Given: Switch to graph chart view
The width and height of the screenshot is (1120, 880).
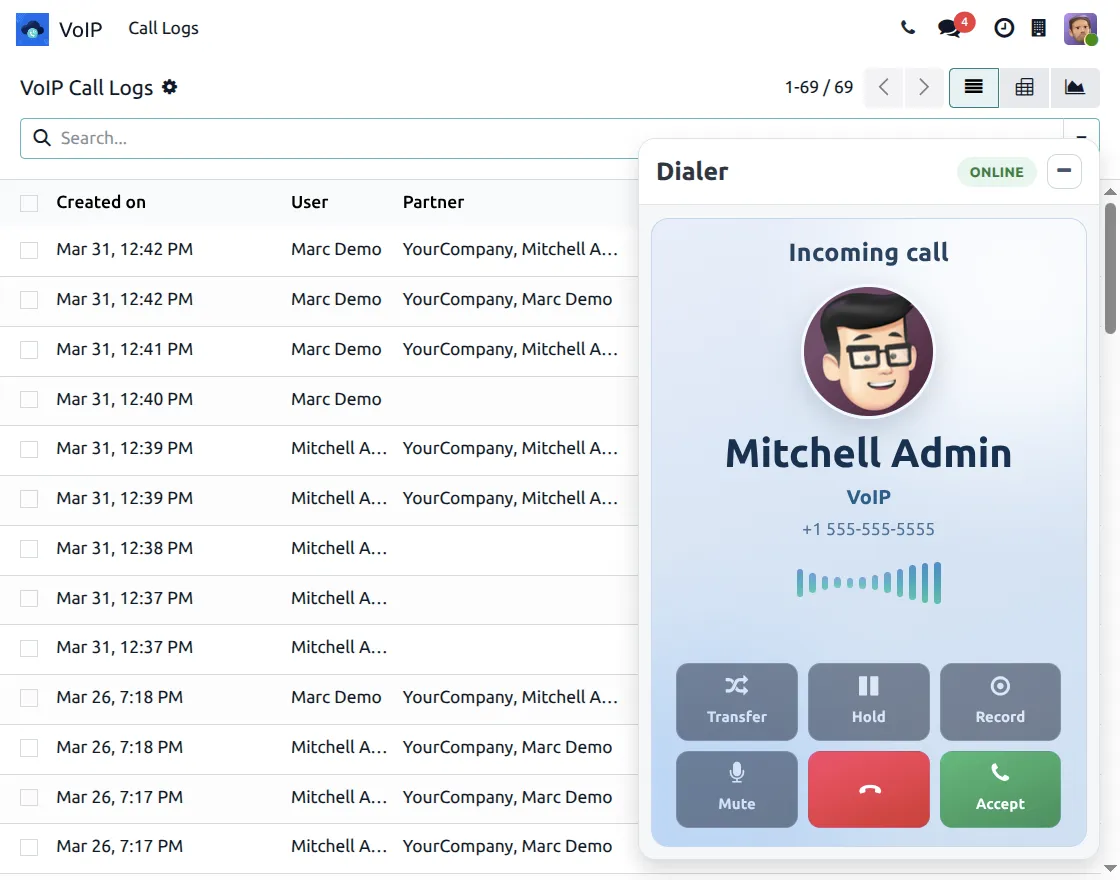Looking at the screenshot, I should (x=1075, y=87).
